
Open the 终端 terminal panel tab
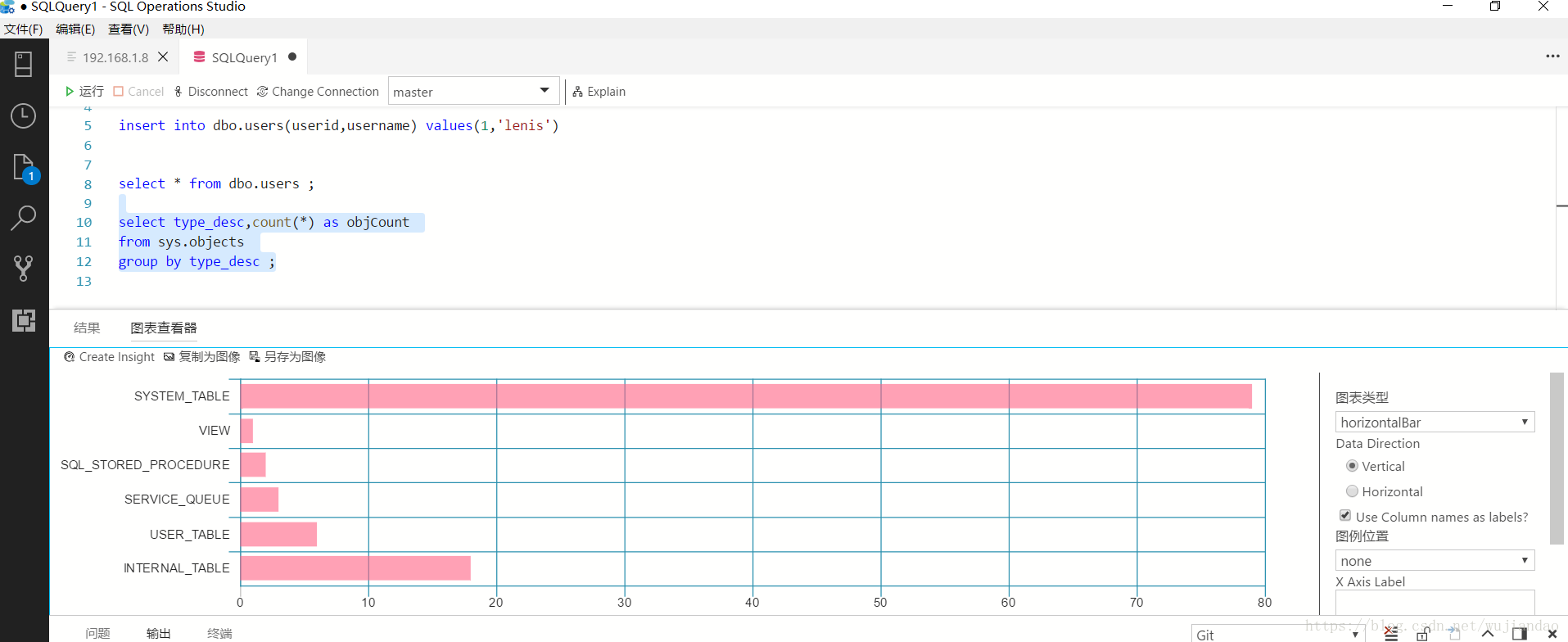[219, 633]
